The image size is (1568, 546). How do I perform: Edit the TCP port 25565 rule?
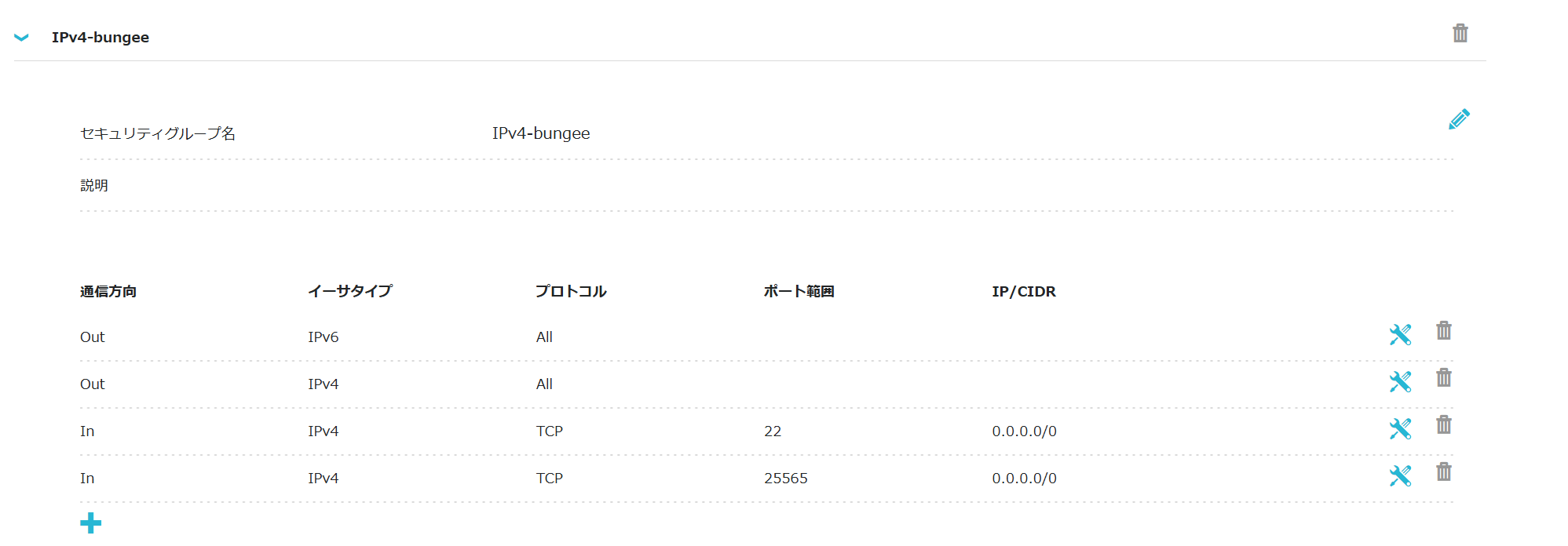point(1400,476)
